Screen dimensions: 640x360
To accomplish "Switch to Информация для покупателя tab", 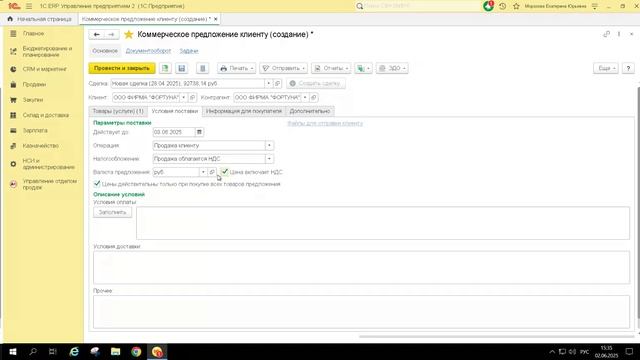I will (244, 111).
